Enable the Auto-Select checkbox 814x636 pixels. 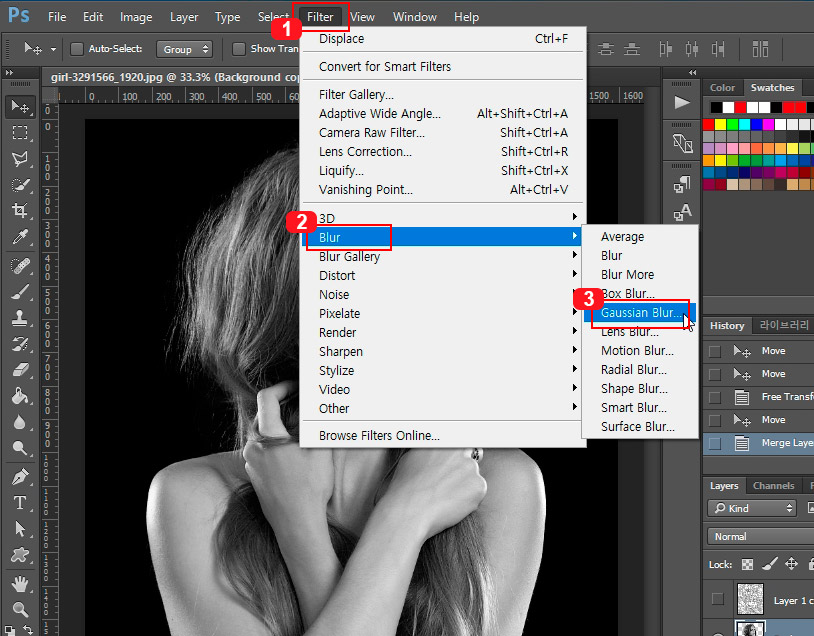click(x=77, y=49)
